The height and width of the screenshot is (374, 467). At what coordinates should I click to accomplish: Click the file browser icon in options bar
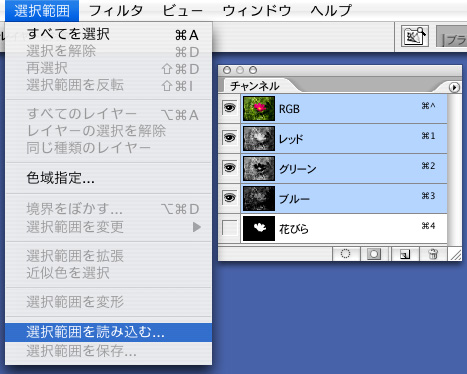[x=415, y=36]
